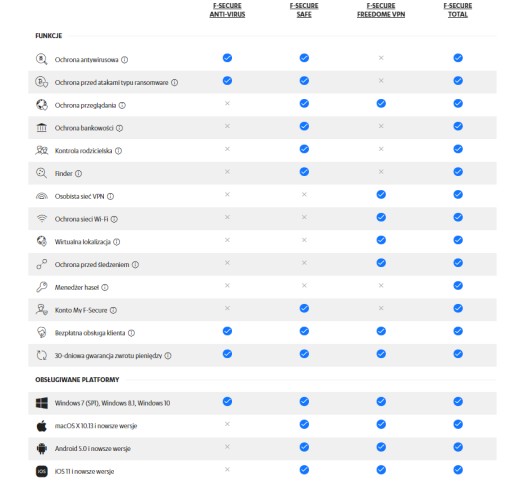Image resolution: width=512 pixels, height=483 pixels.
Task: Click info icon next to Ochrona antywirusowa
Action: pos(124,60)
